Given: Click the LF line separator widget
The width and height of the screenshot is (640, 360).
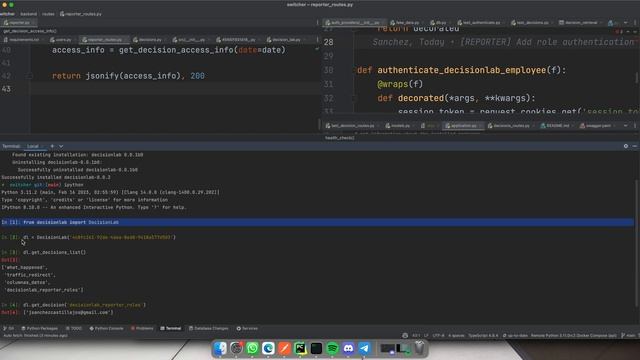Looking at the screenshot, I should (x=426, y=336).
